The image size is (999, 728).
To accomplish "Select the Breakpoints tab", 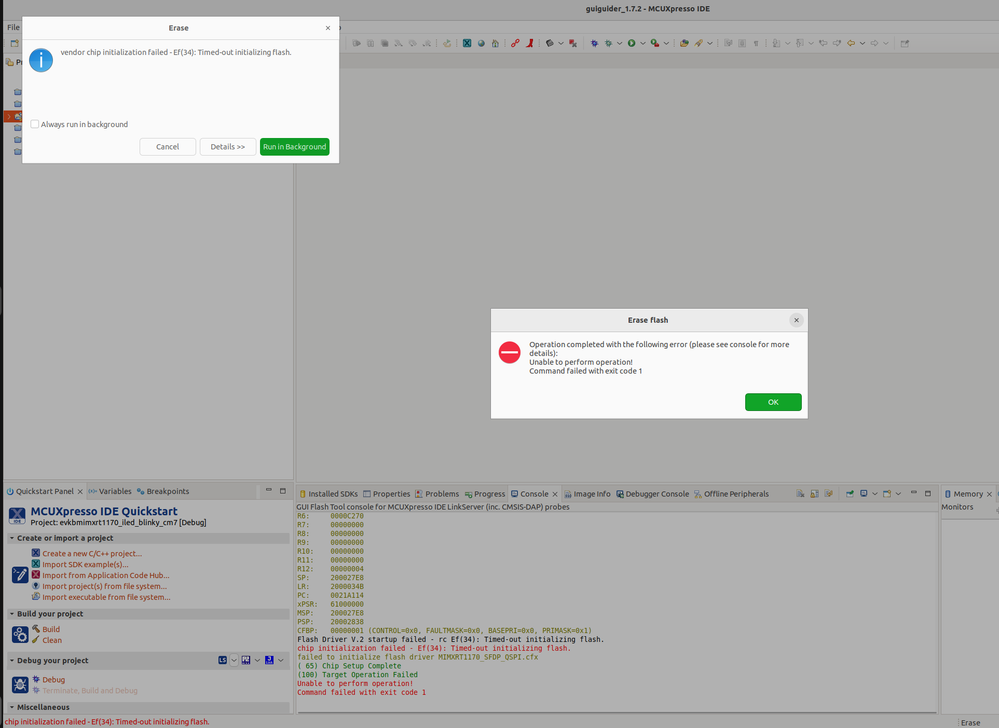I will (163, 491).
